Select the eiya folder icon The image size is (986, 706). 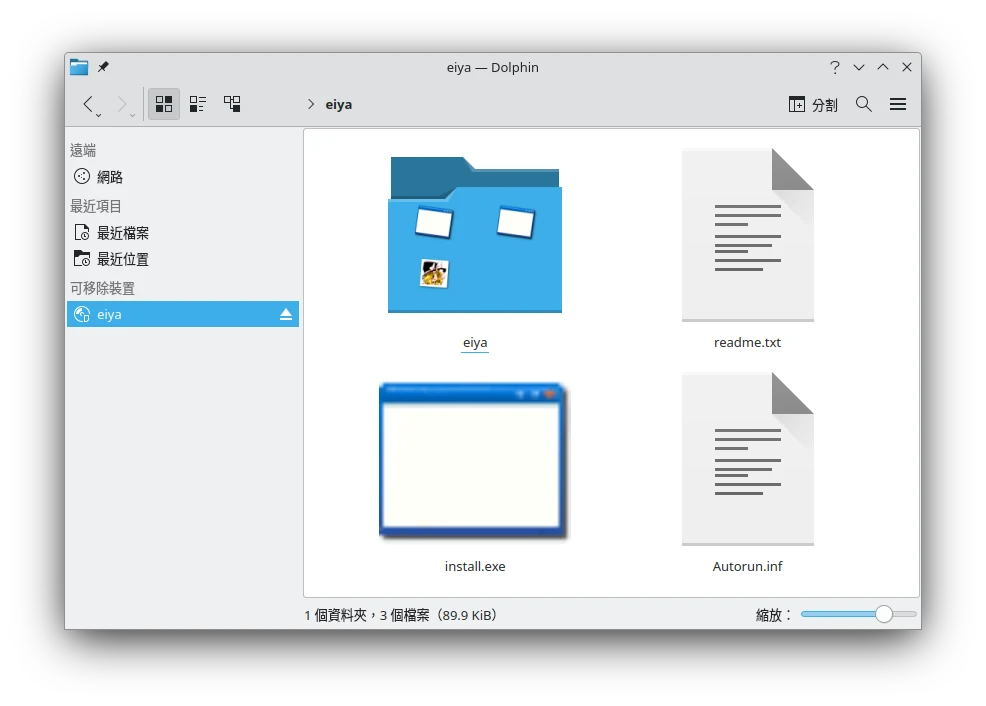click(475, 236)
